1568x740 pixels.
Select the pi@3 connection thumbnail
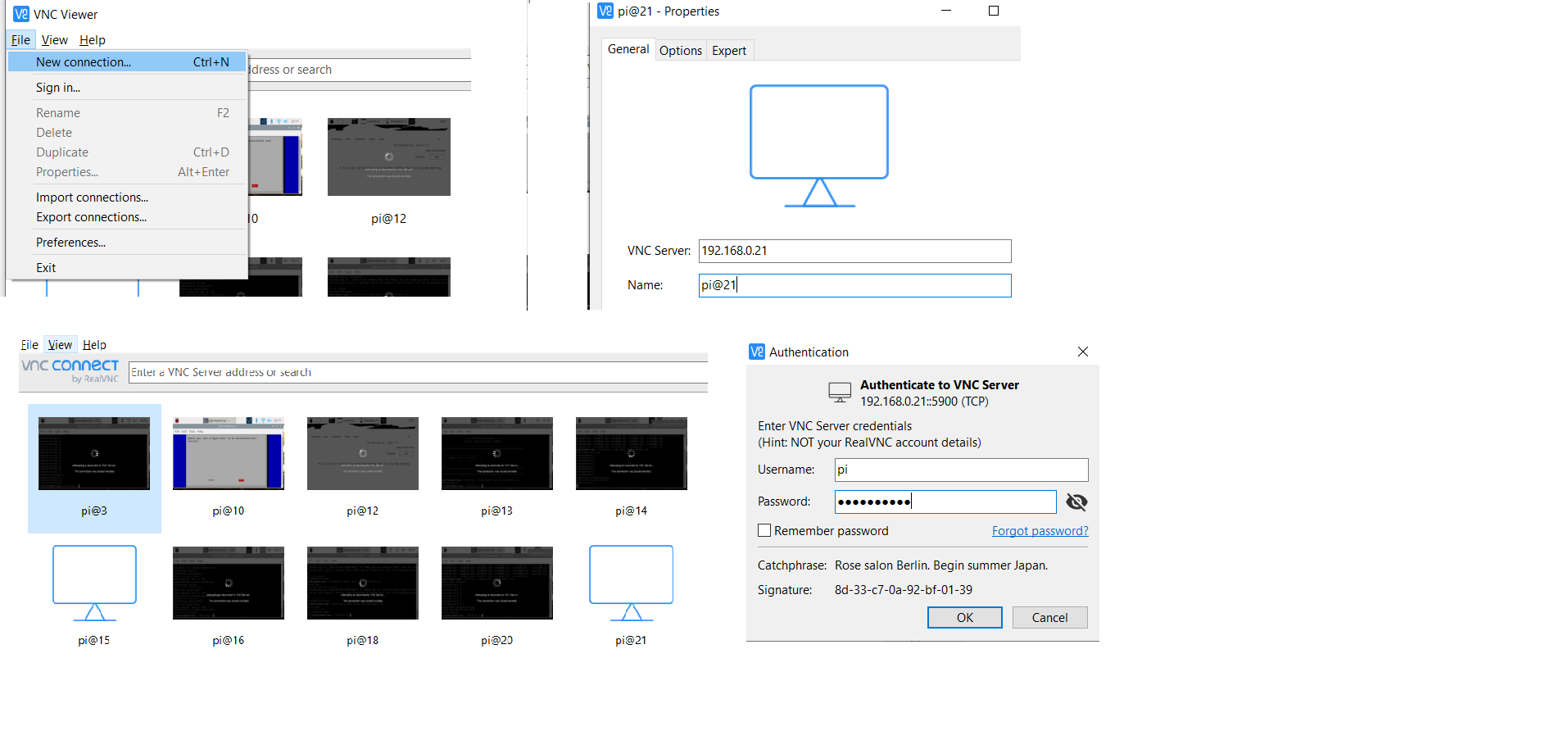click(94, 453)
